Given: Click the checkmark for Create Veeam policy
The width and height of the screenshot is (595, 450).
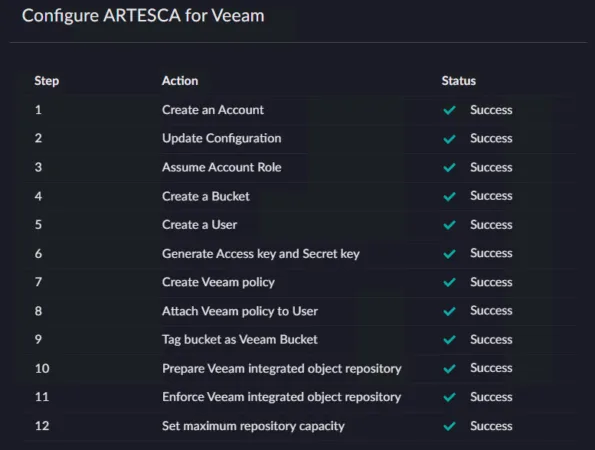Looking at the screenshot, I should tap(450, 283).
